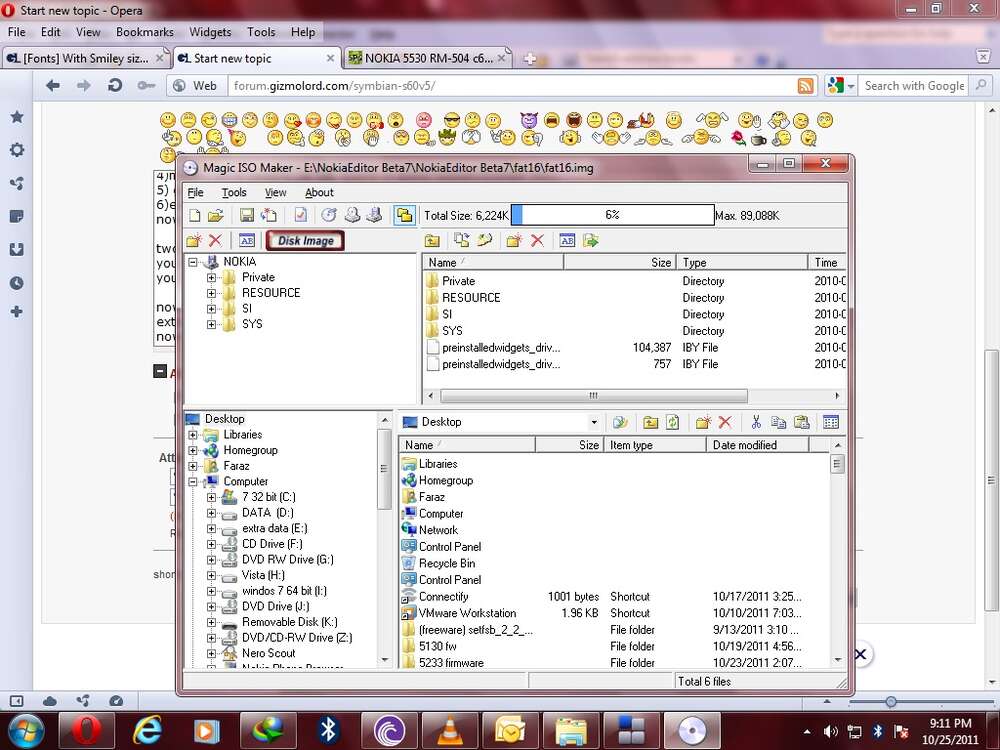Go up one folder in the image file list
1000x750 pixels.
(x=432, y=240)
